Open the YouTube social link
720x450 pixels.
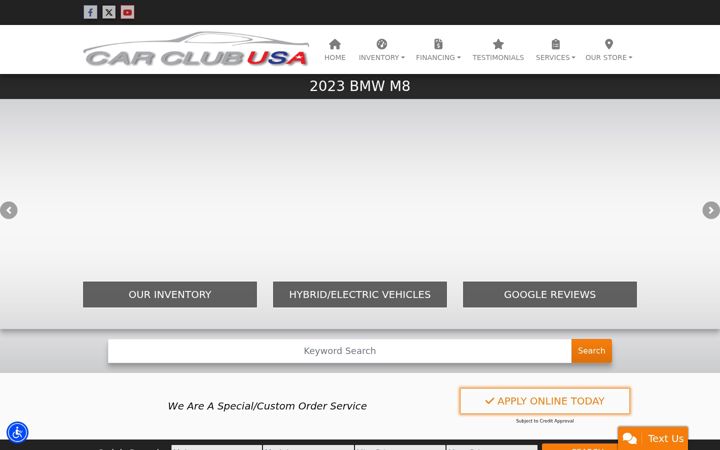coord(128,12)
